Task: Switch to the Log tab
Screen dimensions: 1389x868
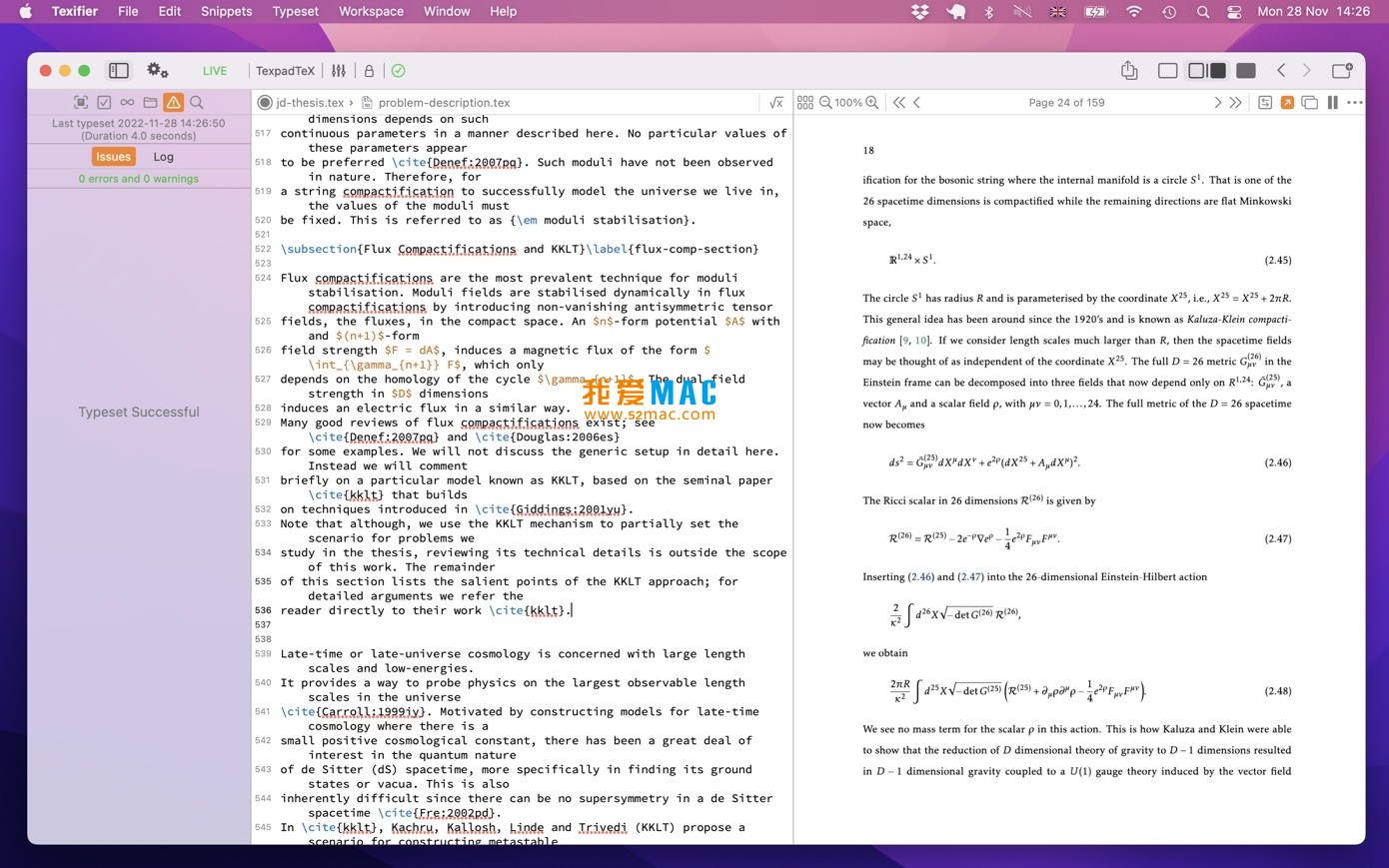Action: [x=163, y=157]
